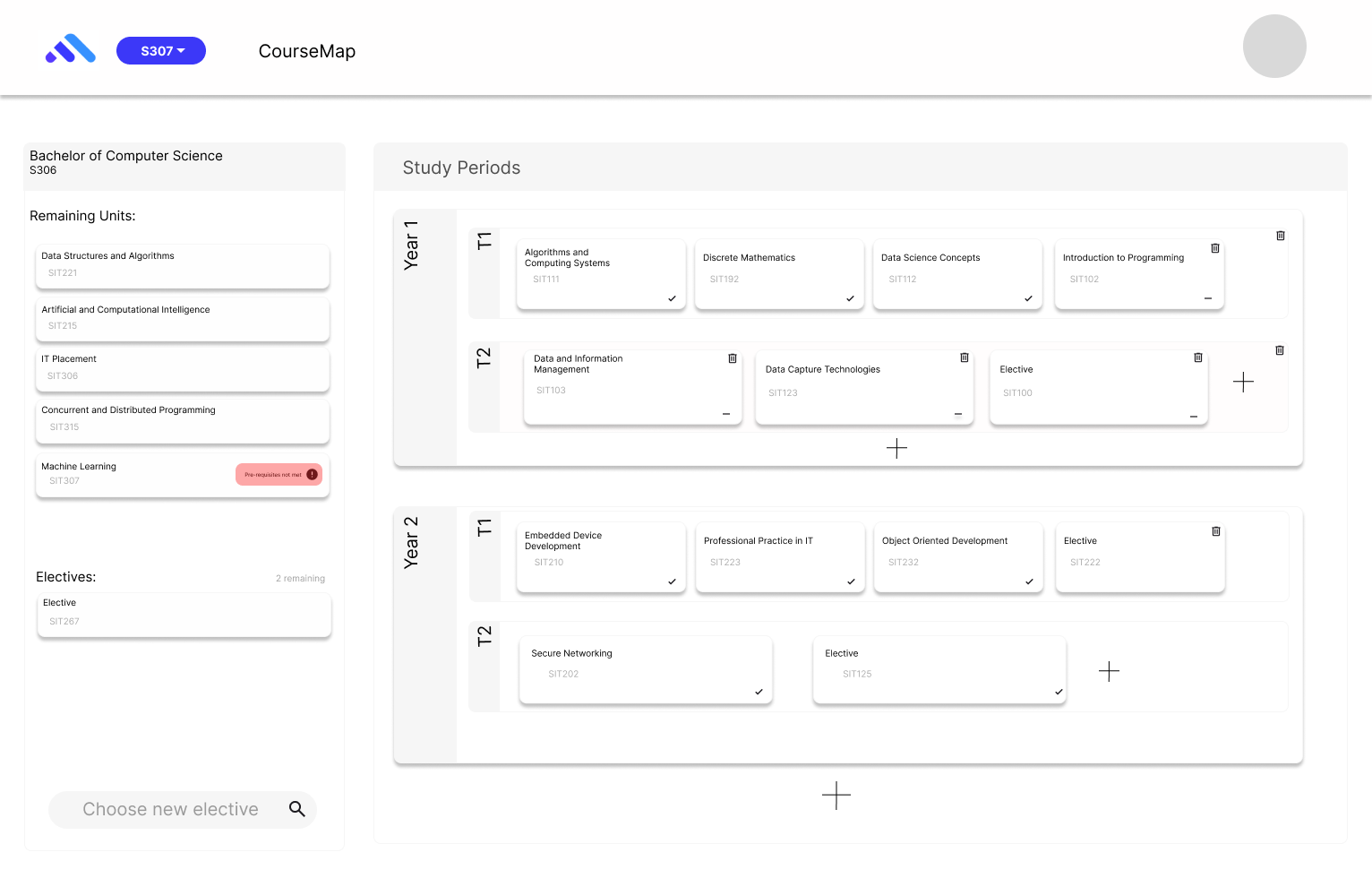The height and width of the screenshot is (887, 1372).
Task: Add a new unit to Year 1 T2
Action: (x=1243, y=382)
